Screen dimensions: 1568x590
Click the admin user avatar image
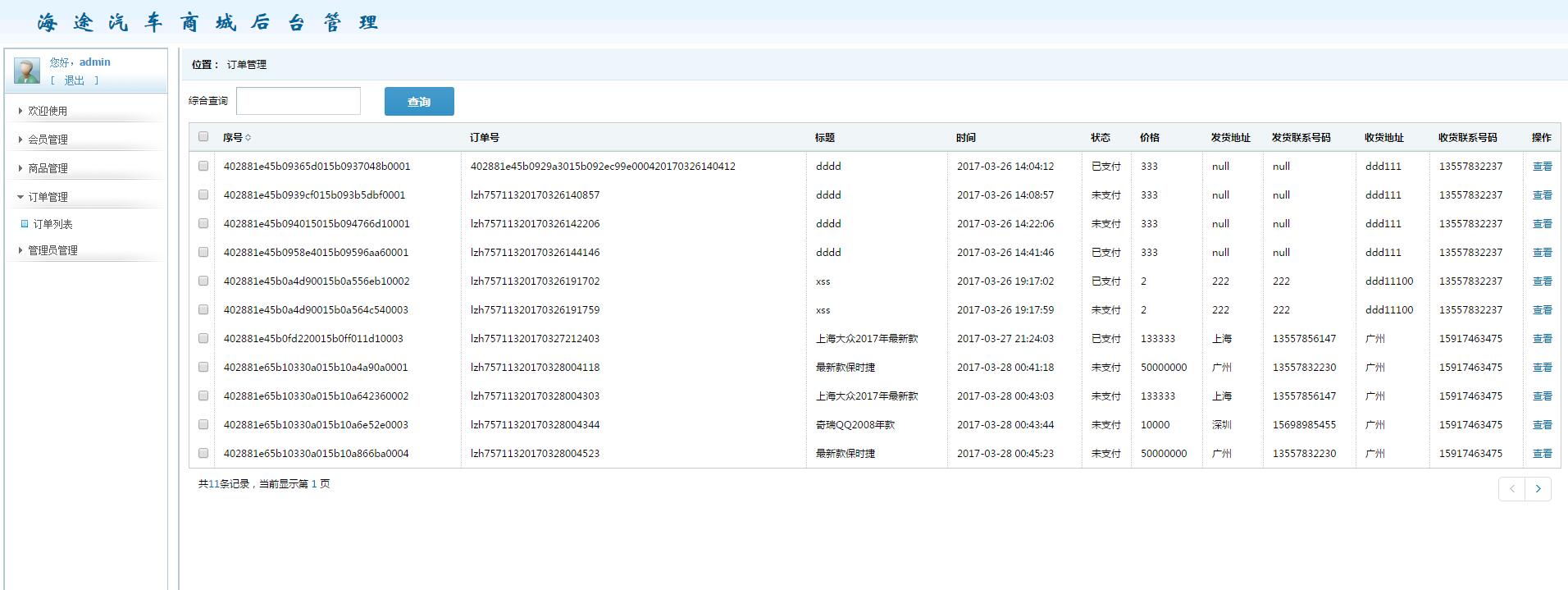[x=27, y=71]
